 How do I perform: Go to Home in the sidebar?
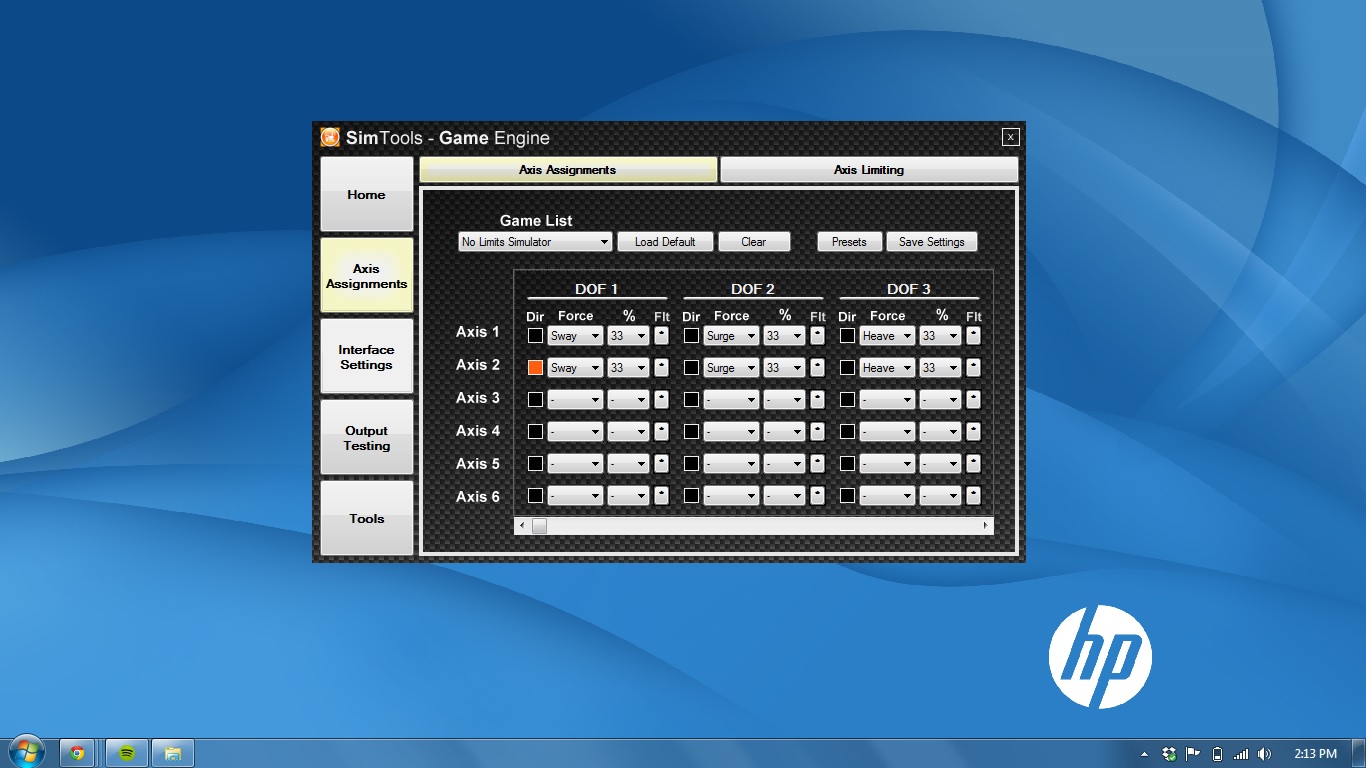(x=366, y=194)
